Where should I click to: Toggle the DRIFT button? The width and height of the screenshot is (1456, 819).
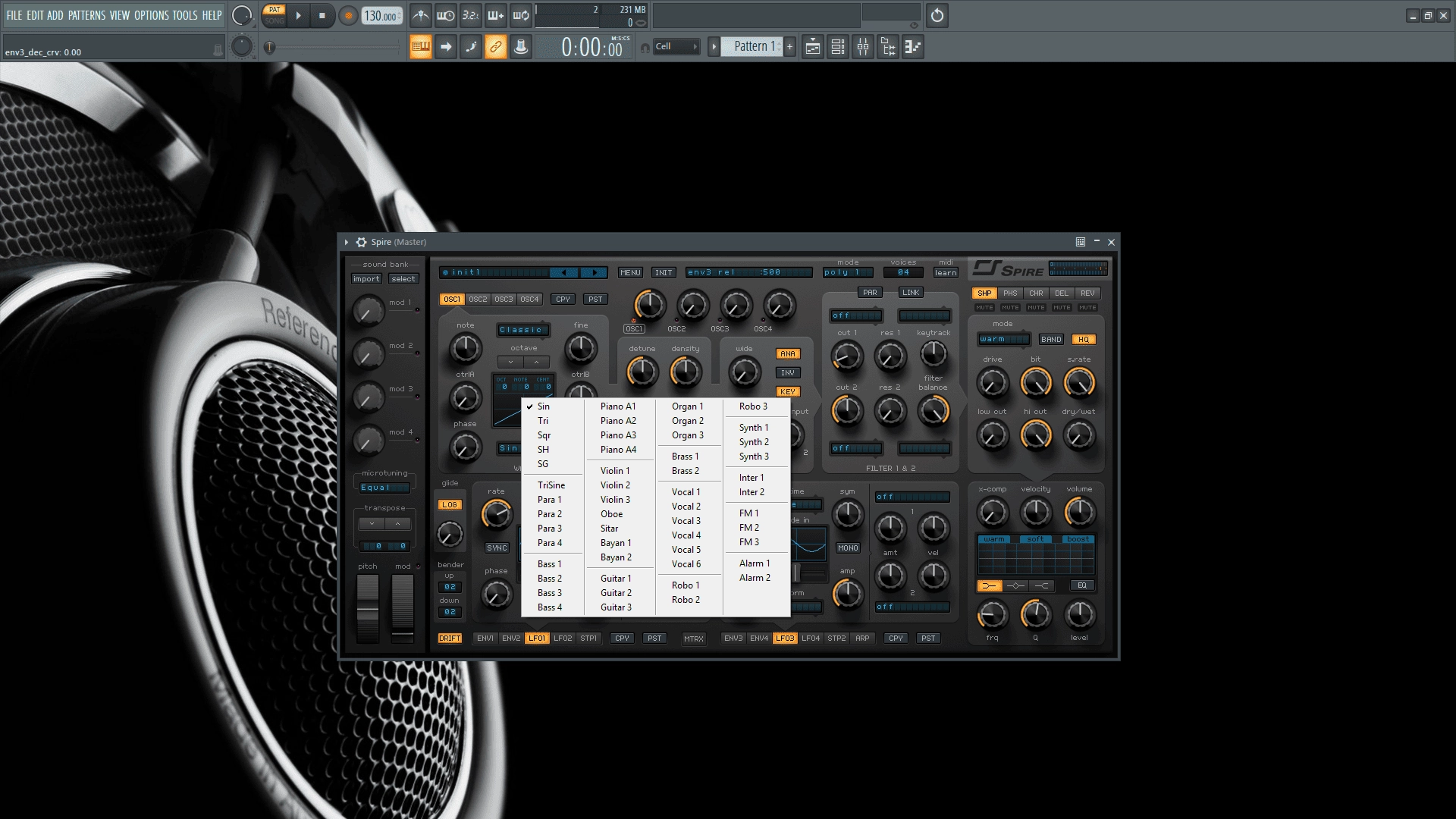450,639
